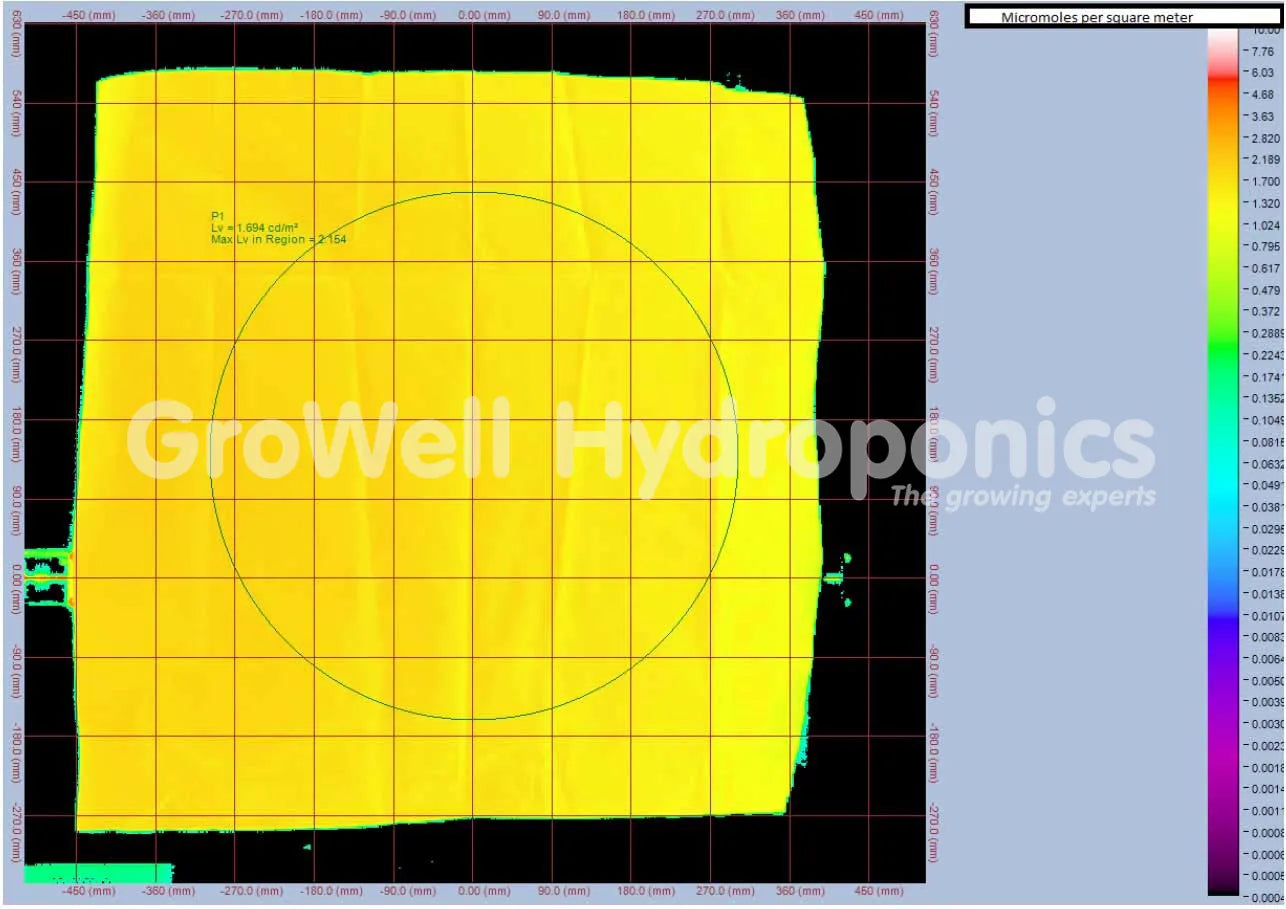The image size is (1286, 909).
Task: Click the top axis 180.0 (mm) label
Action: 645,15
